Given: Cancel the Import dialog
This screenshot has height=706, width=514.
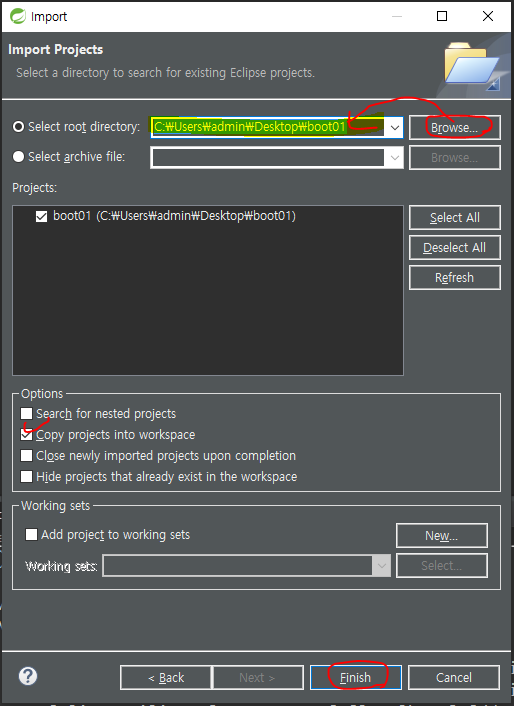Looking at the screenshot, I should point(454,678).
